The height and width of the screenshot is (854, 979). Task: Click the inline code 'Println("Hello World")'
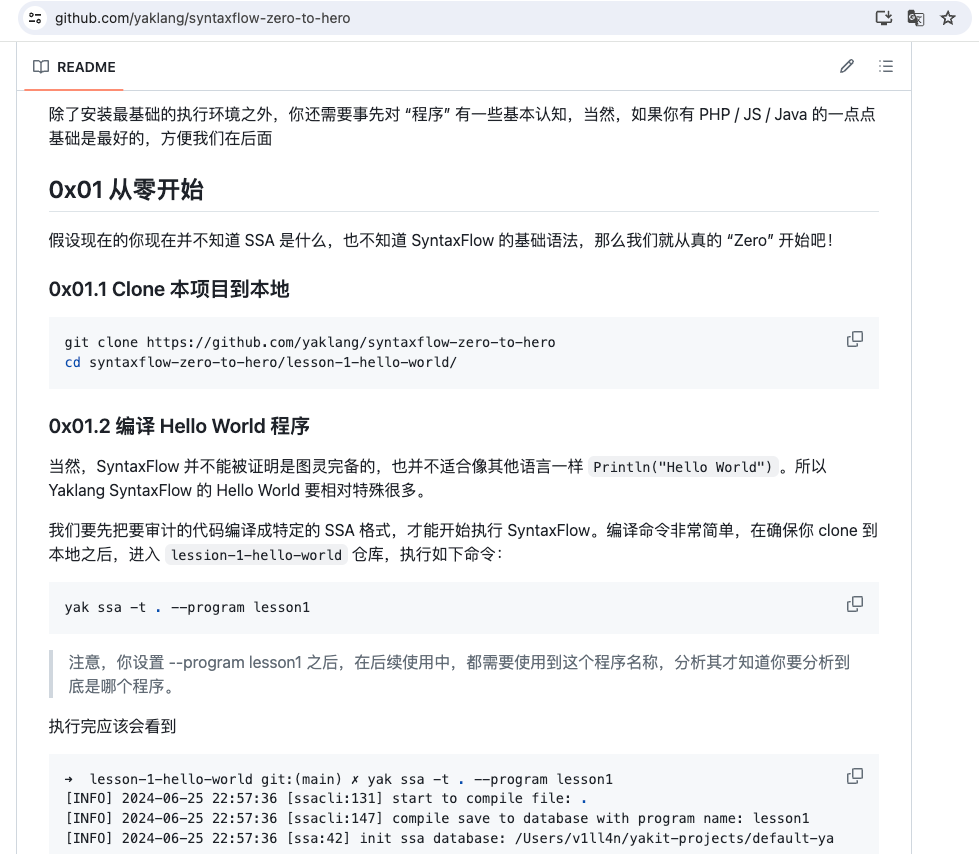tap(682, 467)
